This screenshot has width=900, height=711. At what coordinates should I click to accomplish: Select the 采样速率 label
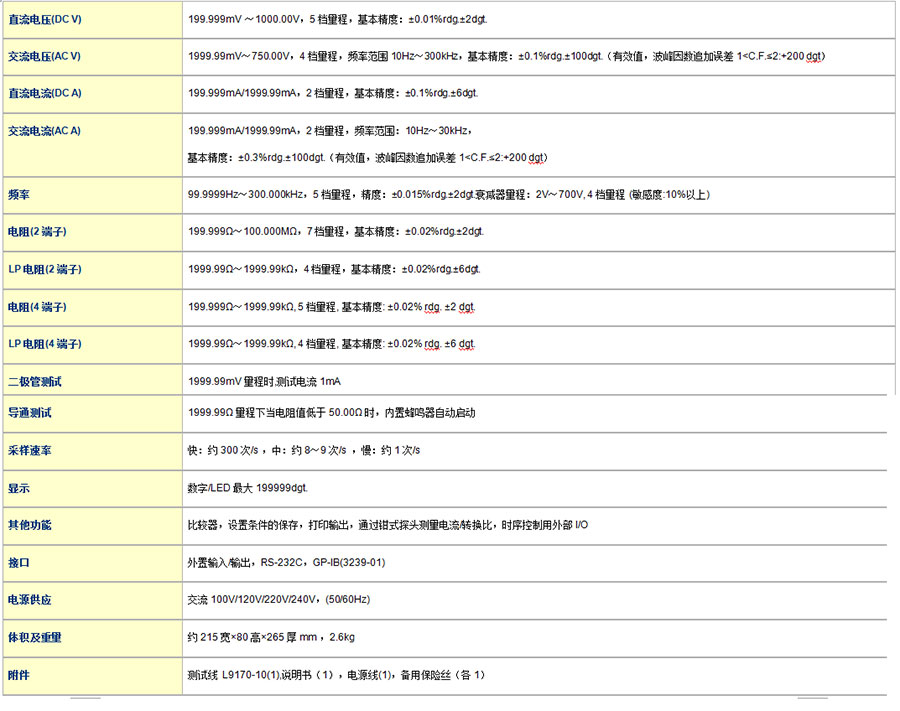30,451
